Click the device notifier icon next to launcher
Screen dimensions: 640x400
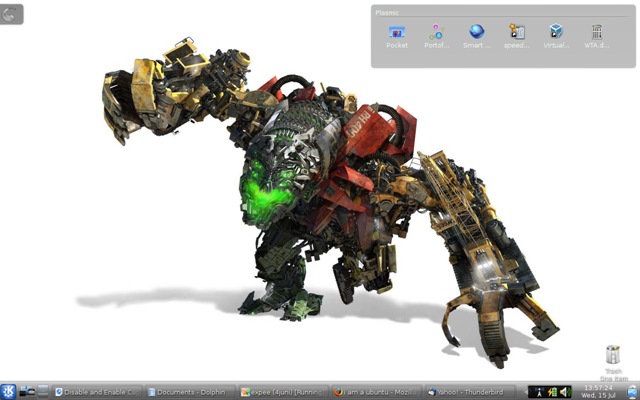27,392
